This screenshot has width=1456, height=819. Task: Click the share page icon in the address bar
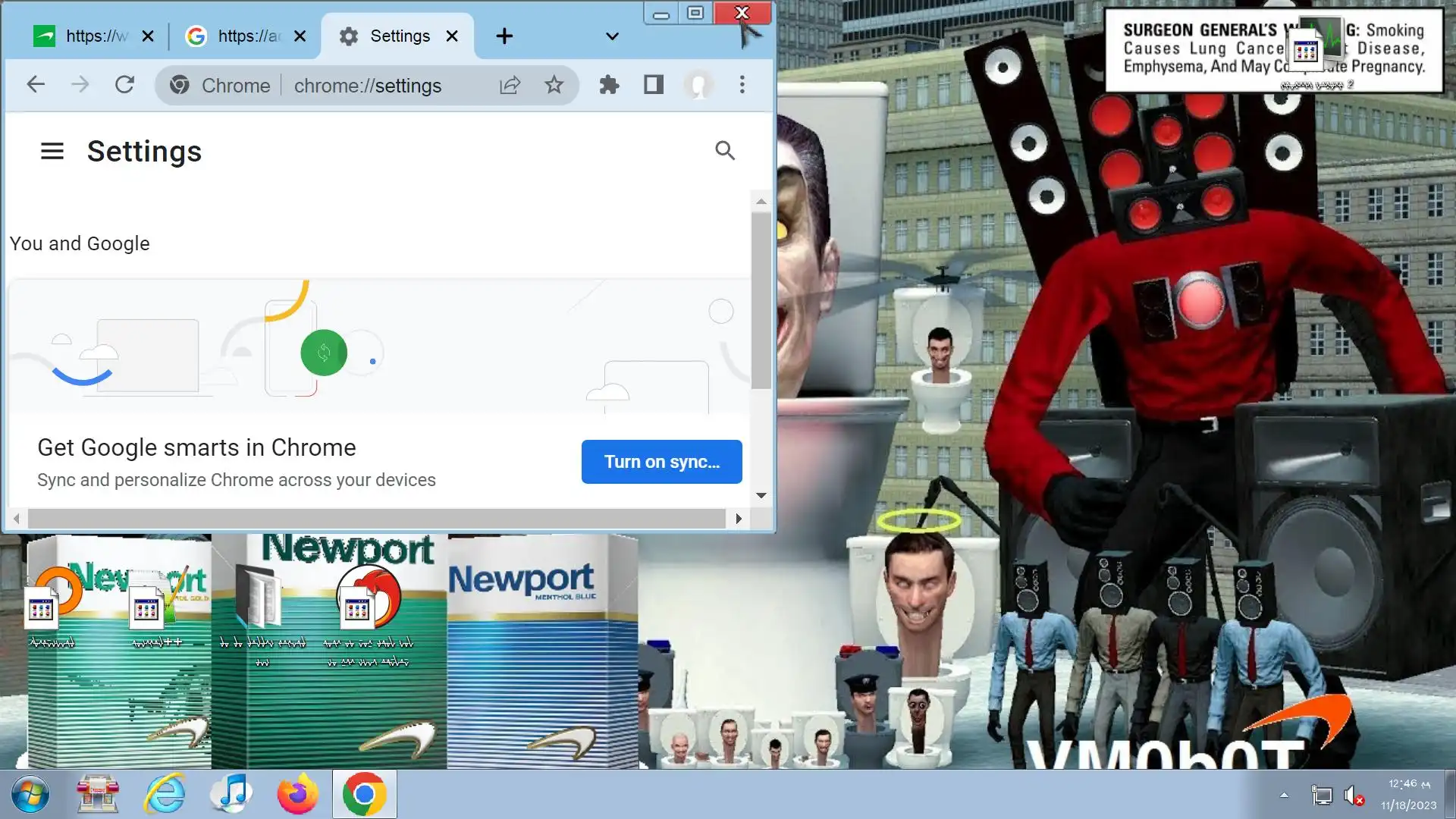510,85
